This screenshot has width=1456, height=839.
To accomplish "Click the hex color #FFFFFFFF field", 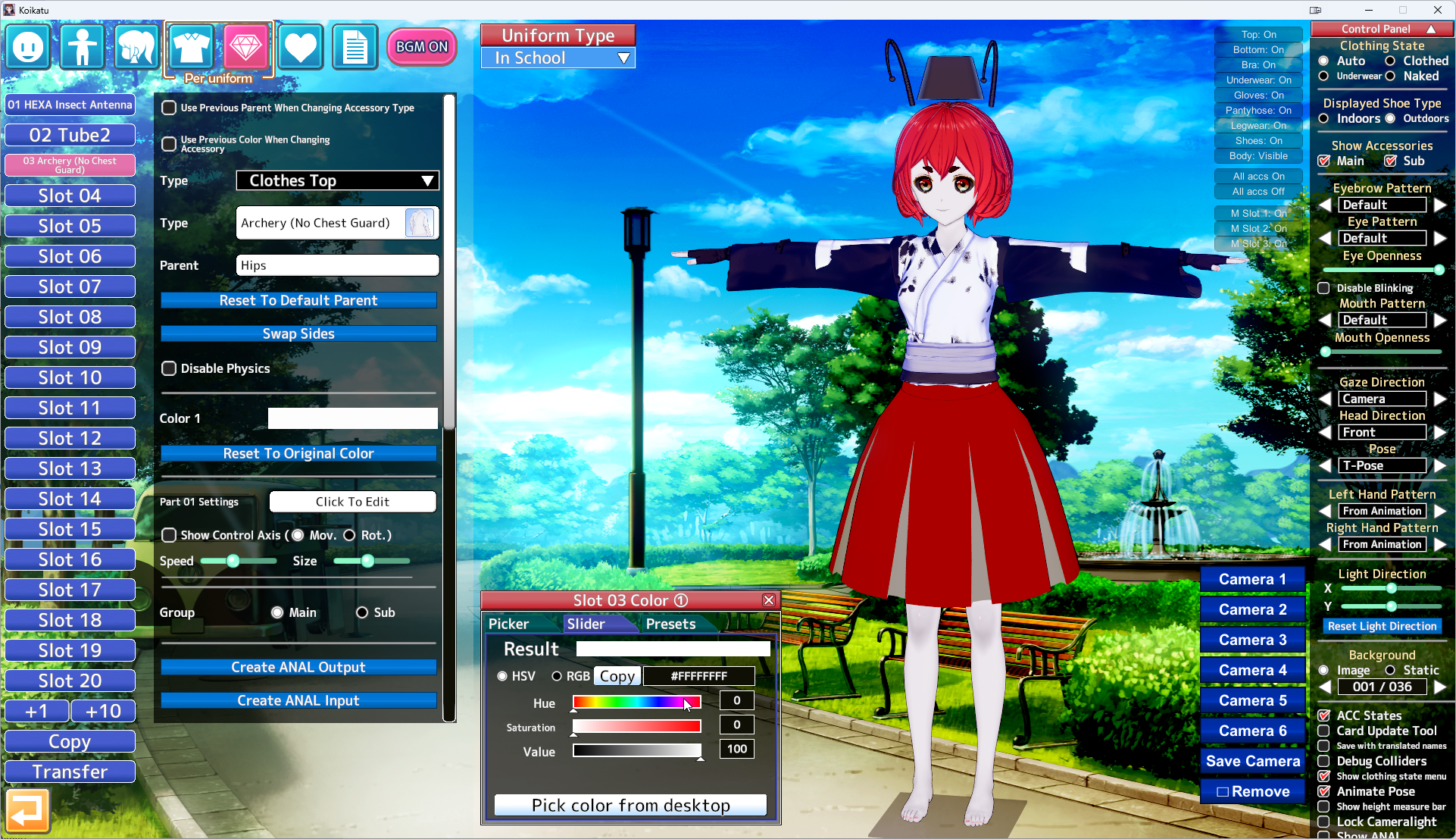I will click(x=698, y=676).
